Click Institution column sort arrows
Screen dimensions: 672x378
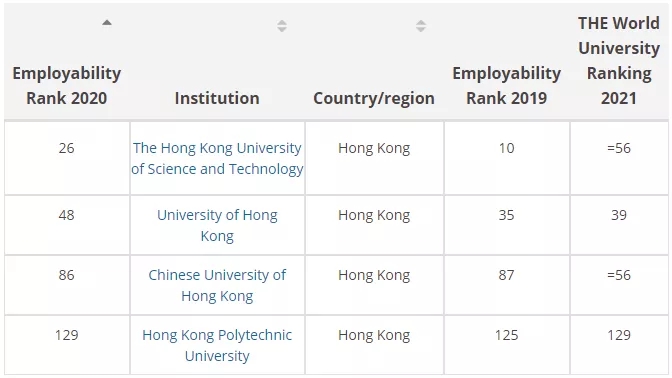[x=282, y=26]
